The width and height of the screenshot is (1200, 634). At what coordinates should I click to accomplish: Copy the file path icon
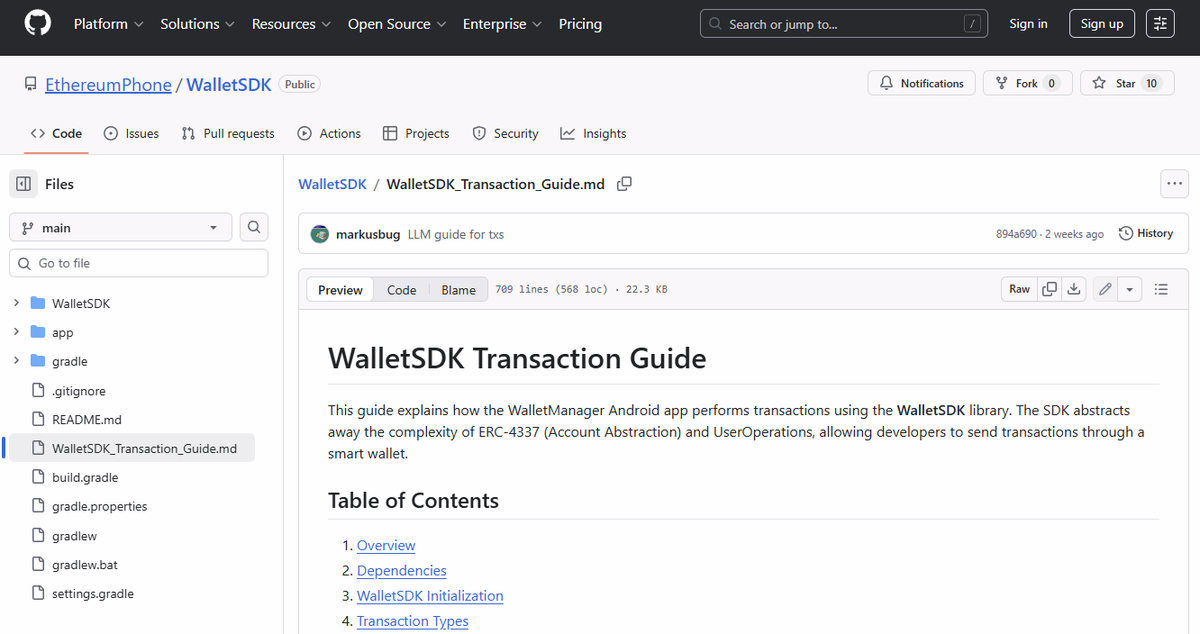[624, 184]
